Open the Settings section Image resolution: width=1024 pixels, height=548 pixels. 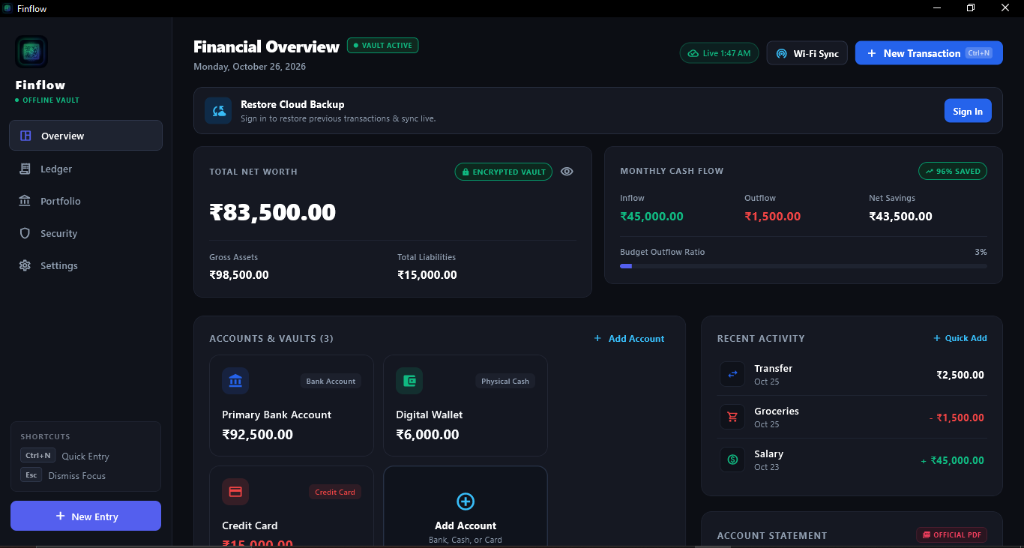[x=86, y=266]
